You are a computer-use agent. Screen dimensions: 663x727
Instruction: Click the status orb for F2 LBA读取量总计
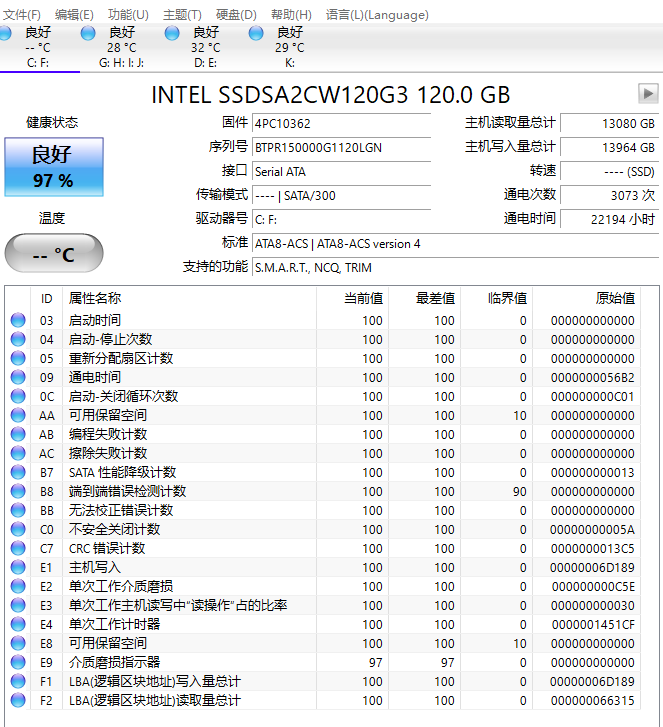pos(18,701)
